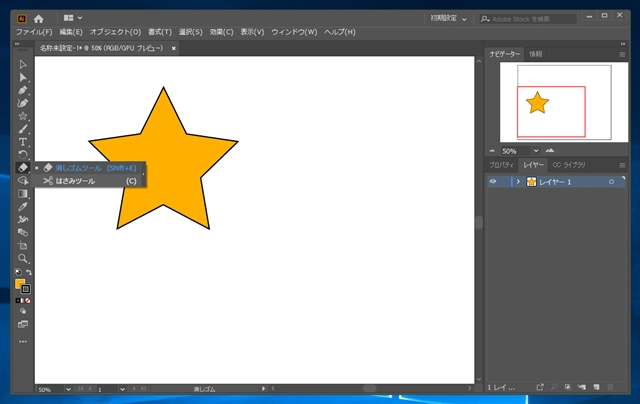Expand レイヤー 1 contents

pyautogui.click(x=518, y=182)
